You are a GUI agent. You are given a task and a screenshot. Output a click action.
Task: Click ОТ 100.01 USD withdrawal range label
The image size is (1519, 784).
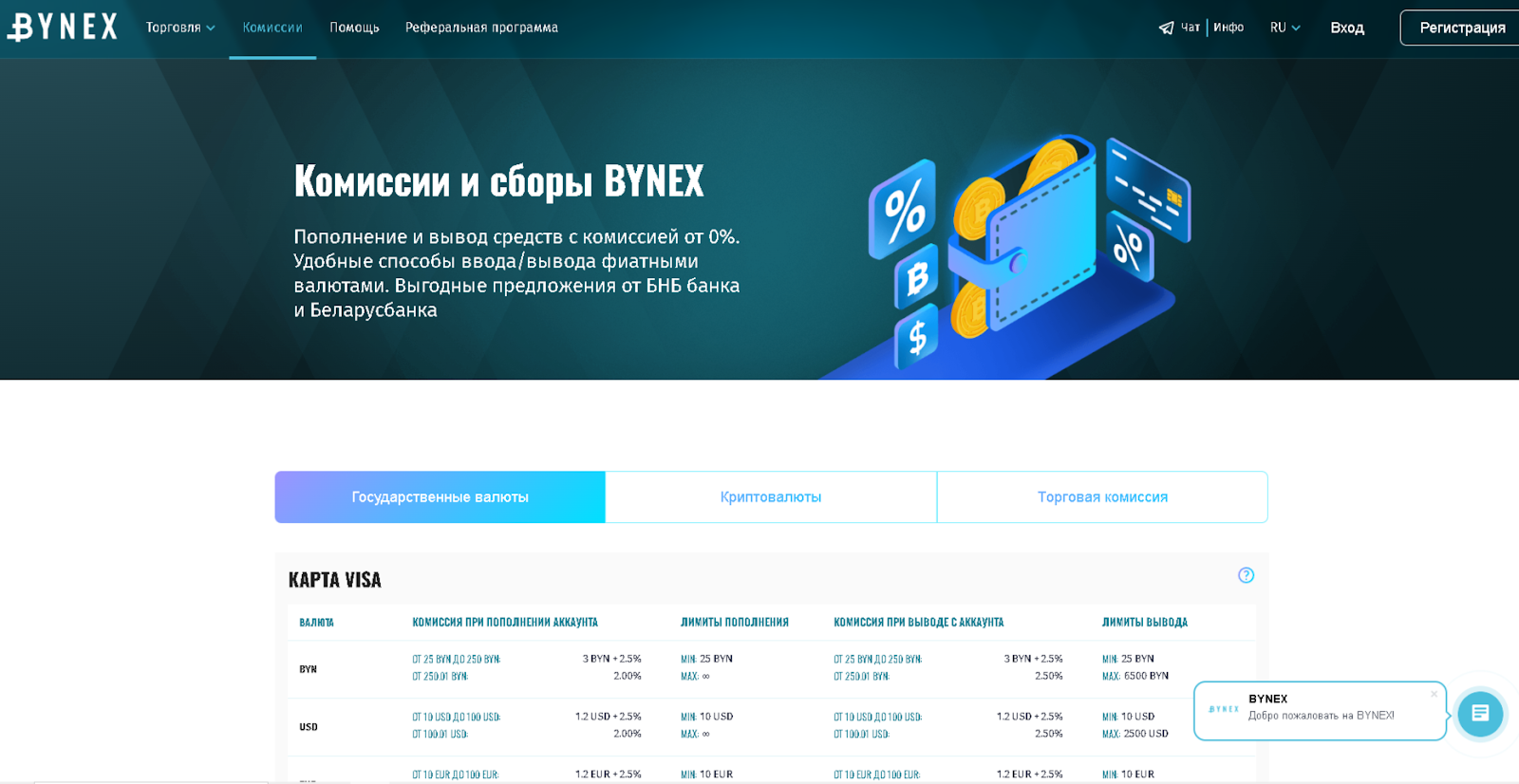862,735
